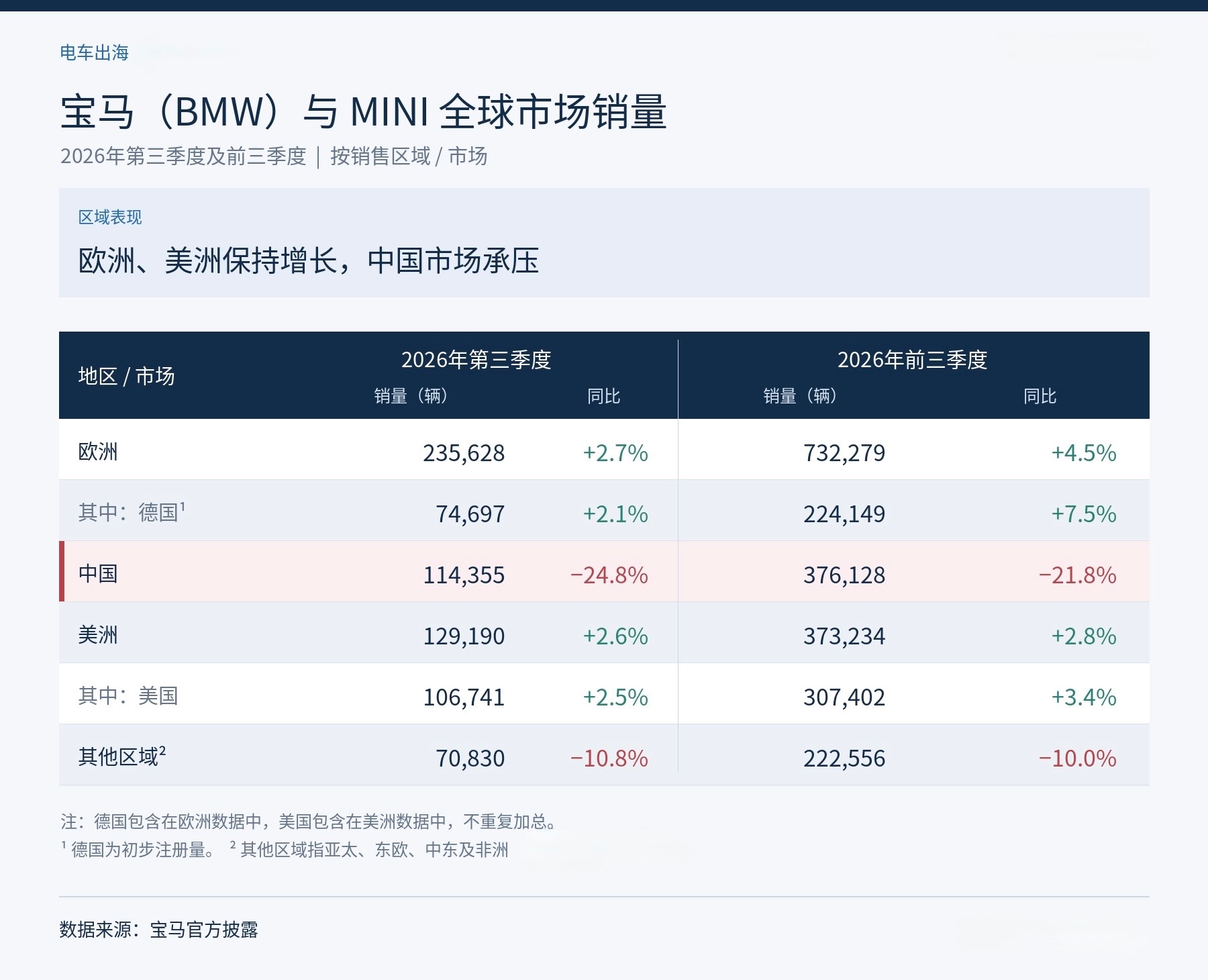Click USA year-to-date value 307,402

844,697
